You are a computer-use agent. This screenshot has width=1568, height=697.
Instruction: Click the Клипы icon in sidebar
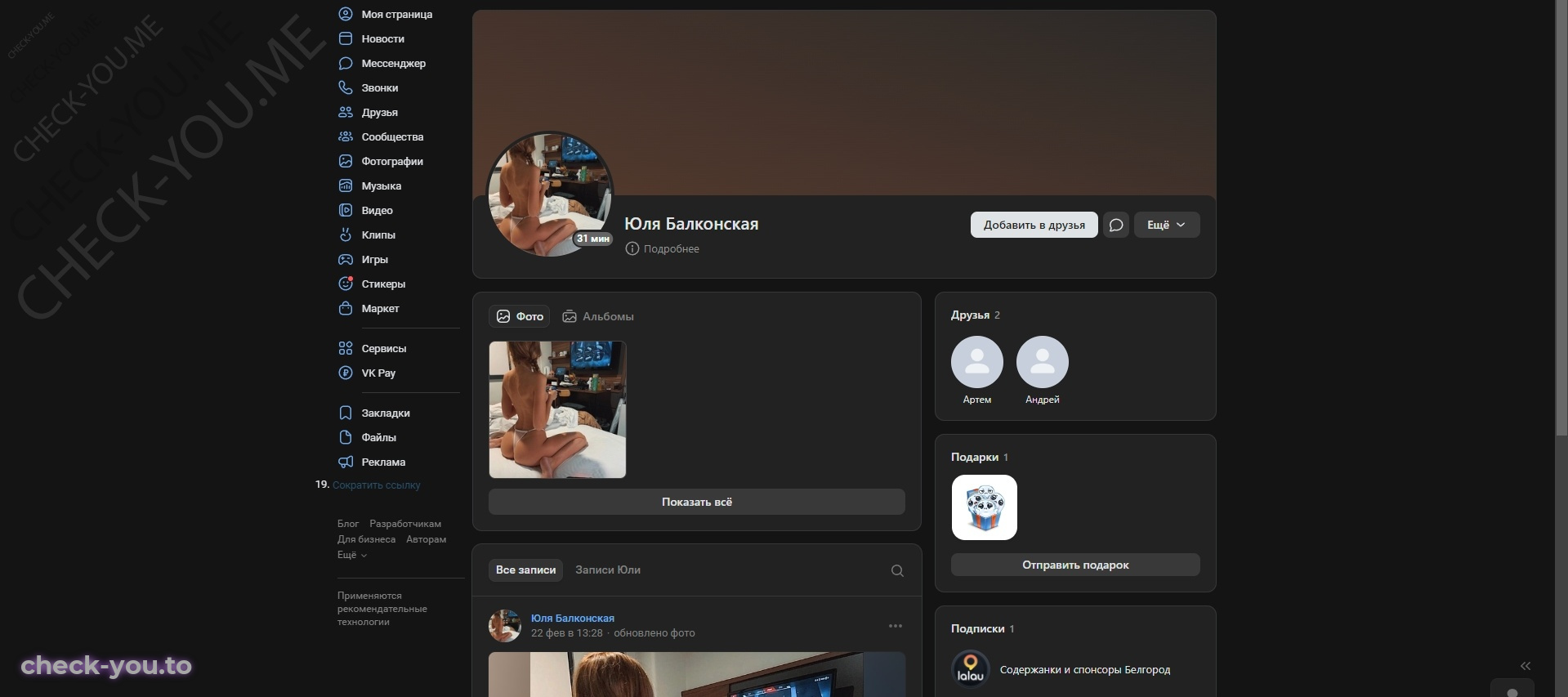[346, 235]
